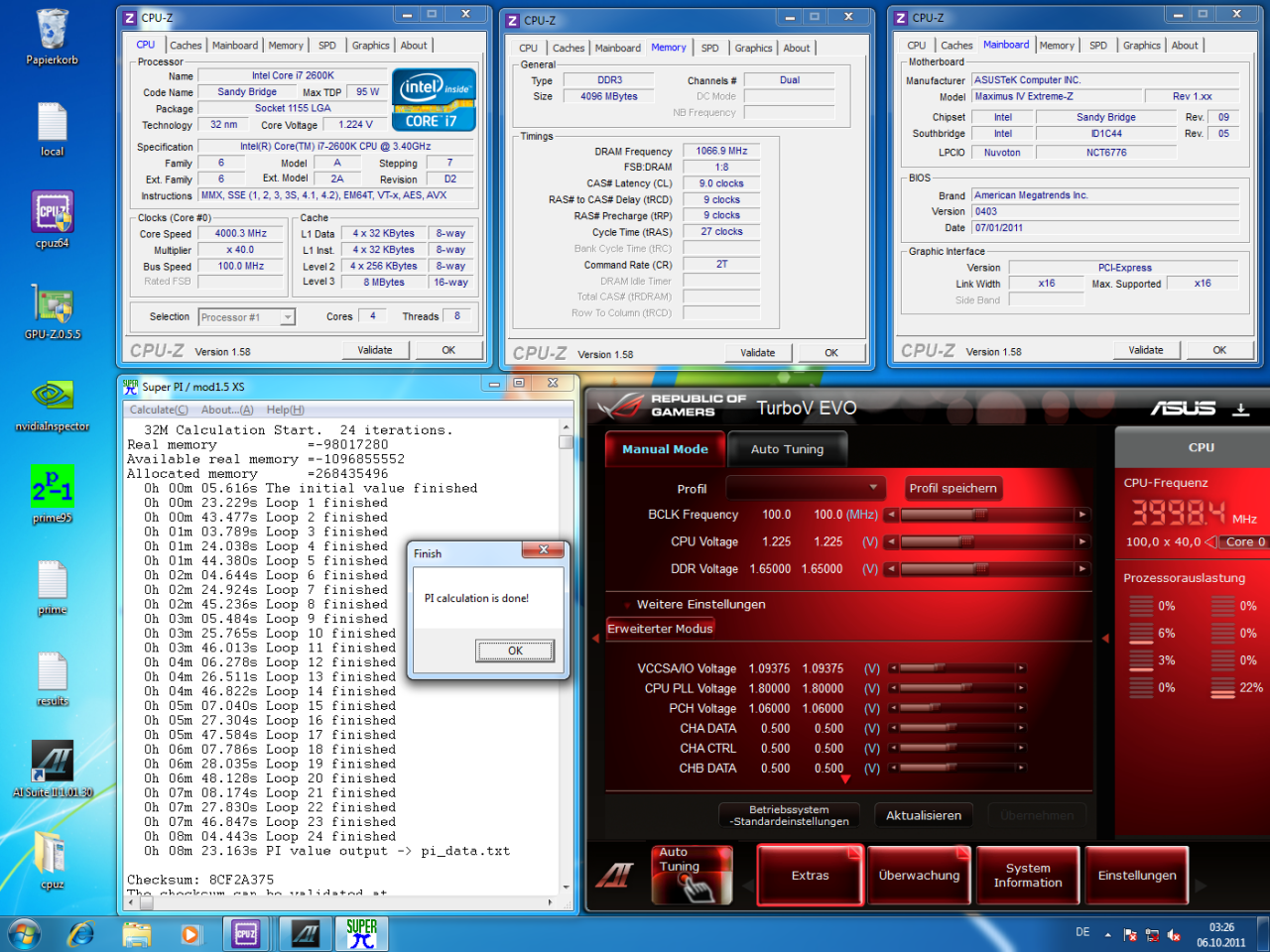This screenshot has height=952, width=1270.
Task: Click Betriebssystem-Standardeinstellungen button
Action: click(x=790, y=815)
